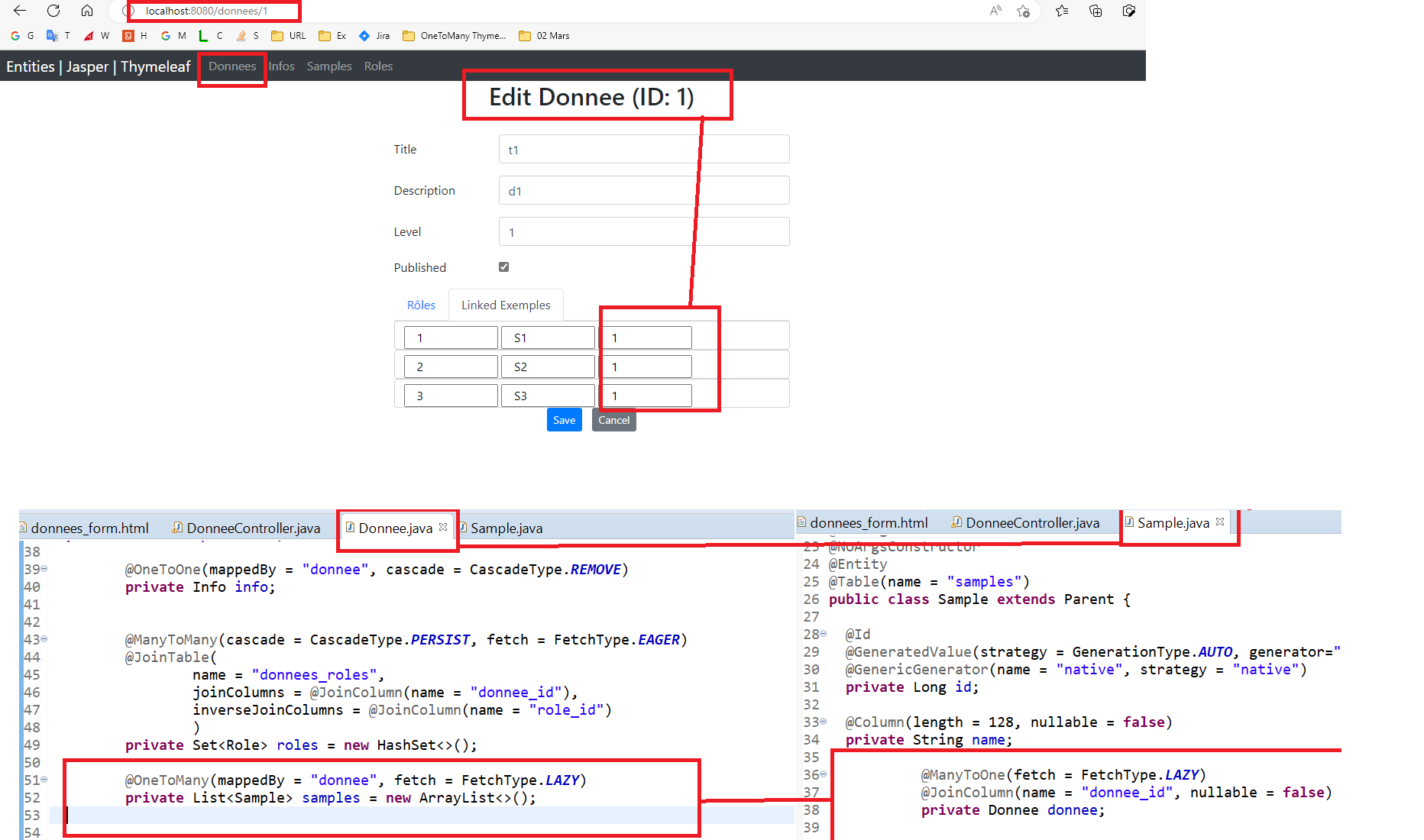Open the Google Translate 'T' bookmark
The width and height of the screenshot is (1424, 840).
coord(58,36)
